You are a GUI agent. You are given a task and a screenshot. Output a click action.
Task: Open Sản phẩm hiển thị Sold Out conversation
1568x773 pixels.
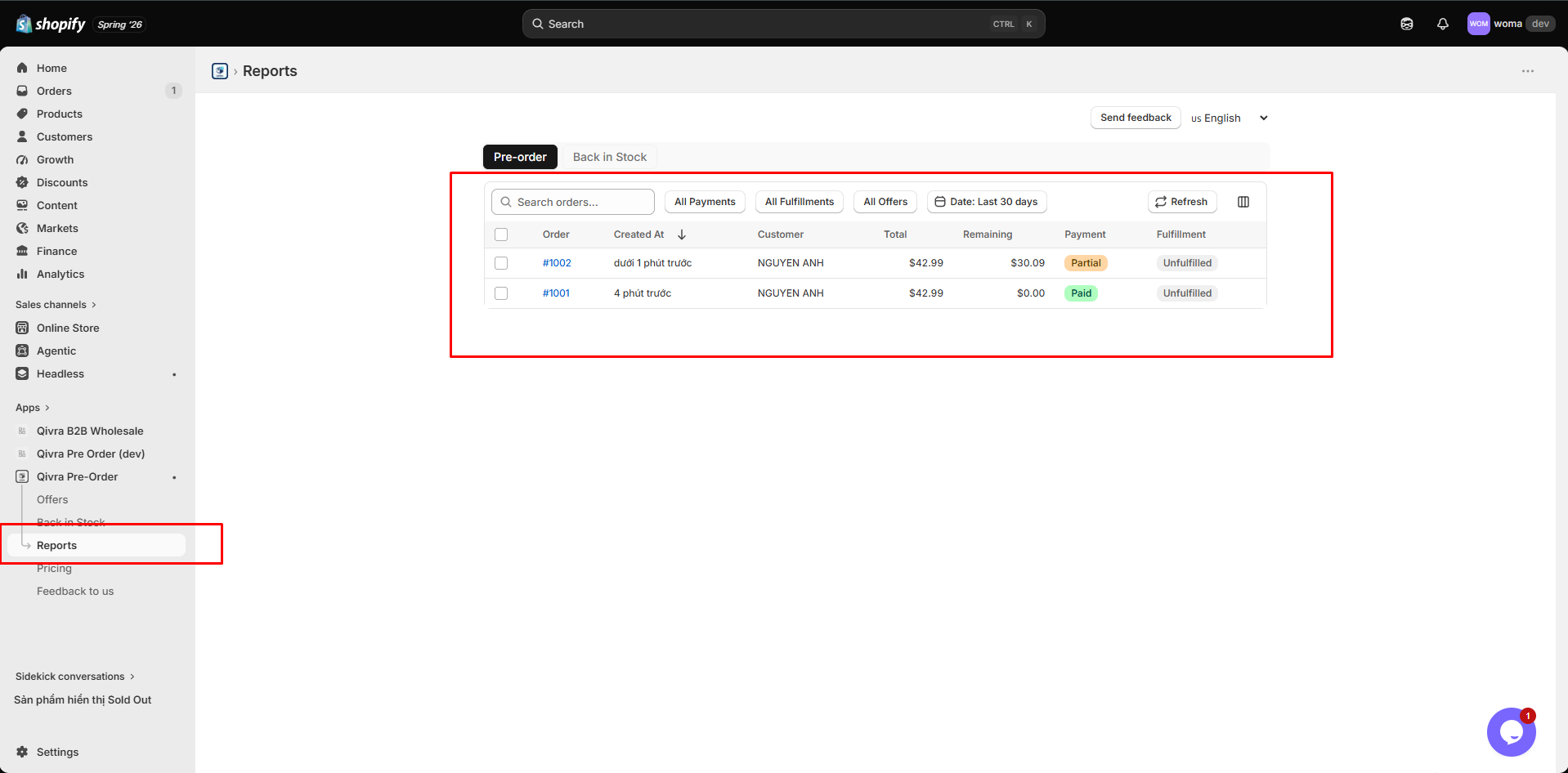click(83, 699)
